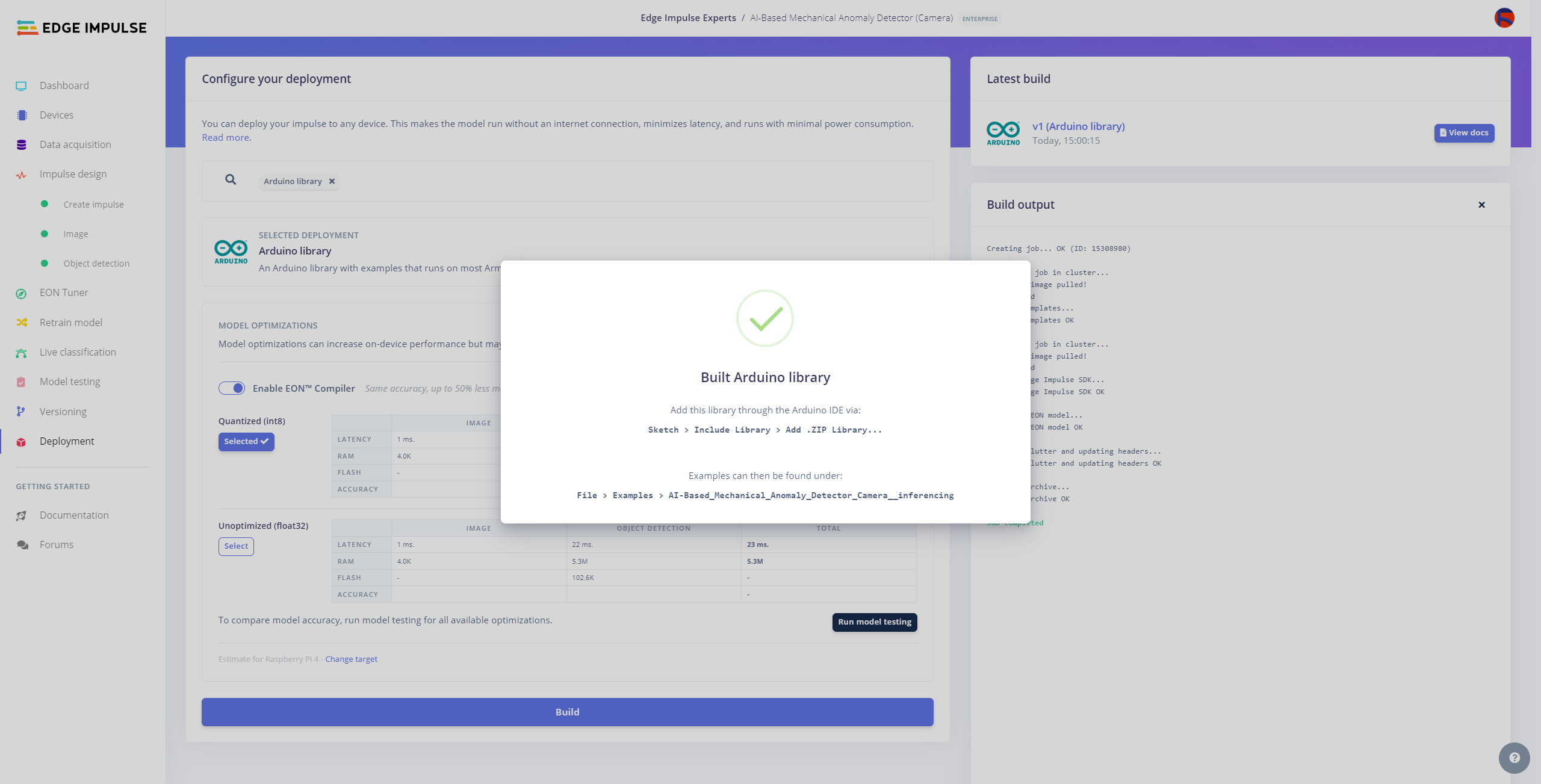Click the 102.6K flash value cell
The height and width of the screenshot is (784, 1541).
(654, 578)
